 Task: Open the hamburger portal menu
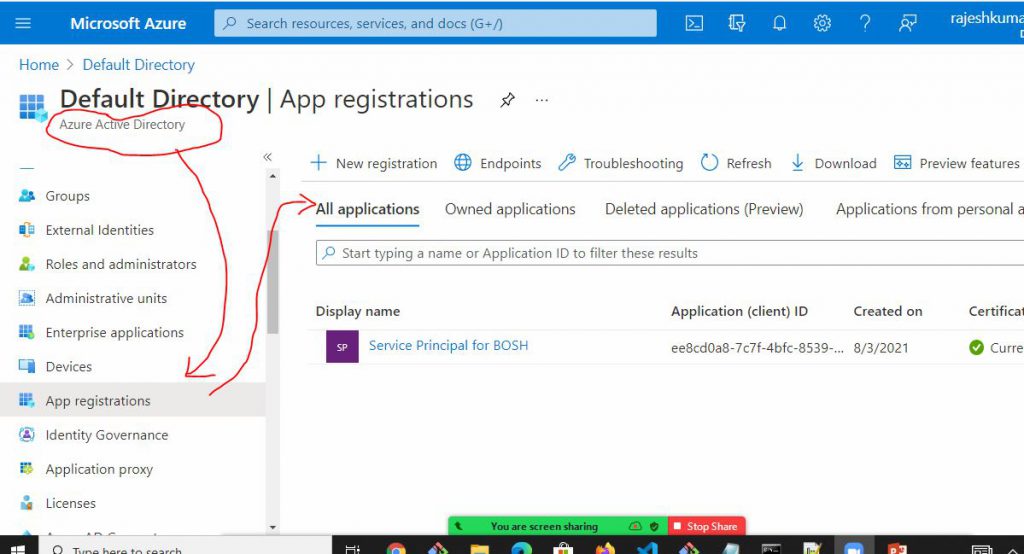coord(24,23)
